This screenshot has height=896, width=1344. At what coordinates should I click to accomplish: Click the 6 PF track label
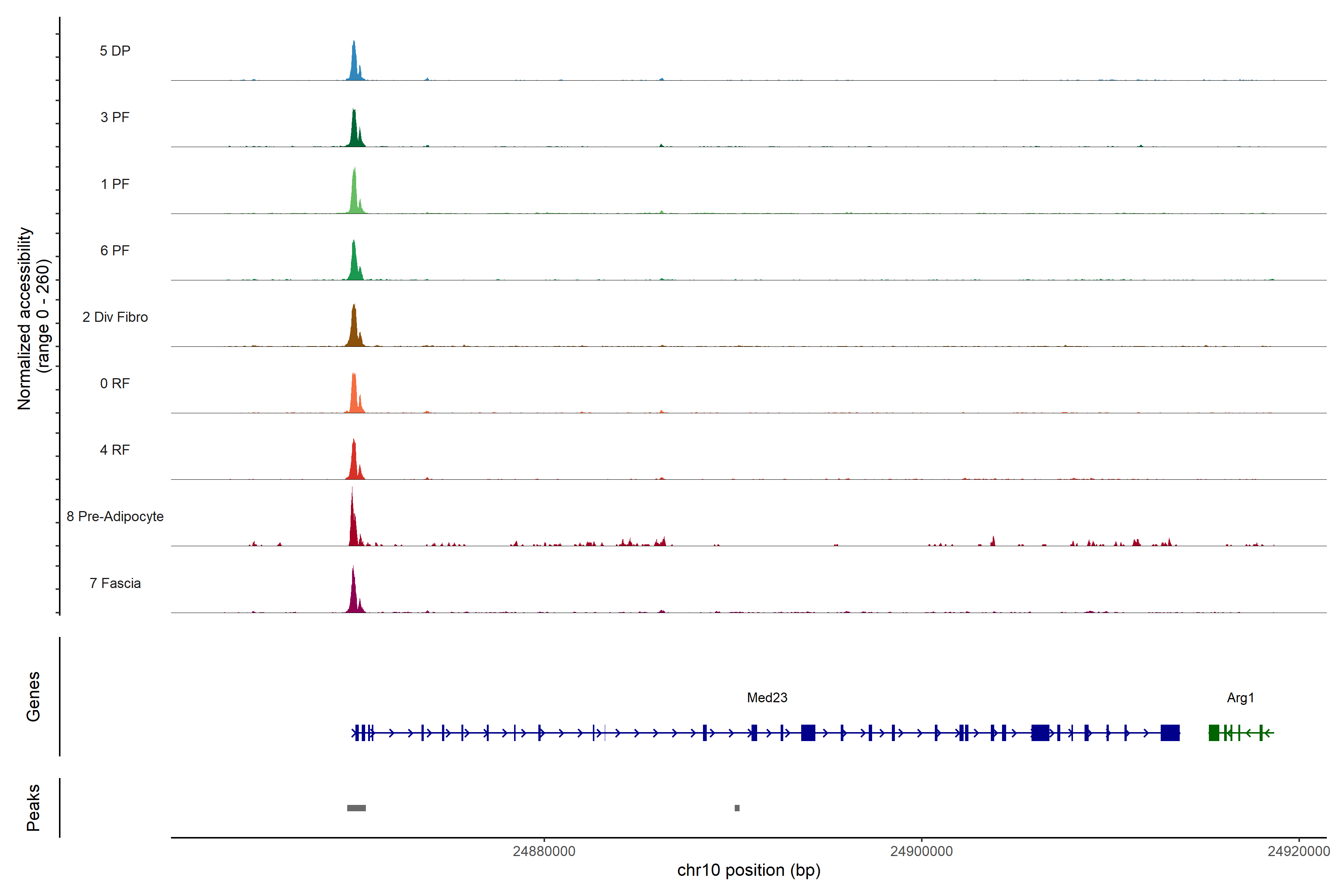point(115,250)
